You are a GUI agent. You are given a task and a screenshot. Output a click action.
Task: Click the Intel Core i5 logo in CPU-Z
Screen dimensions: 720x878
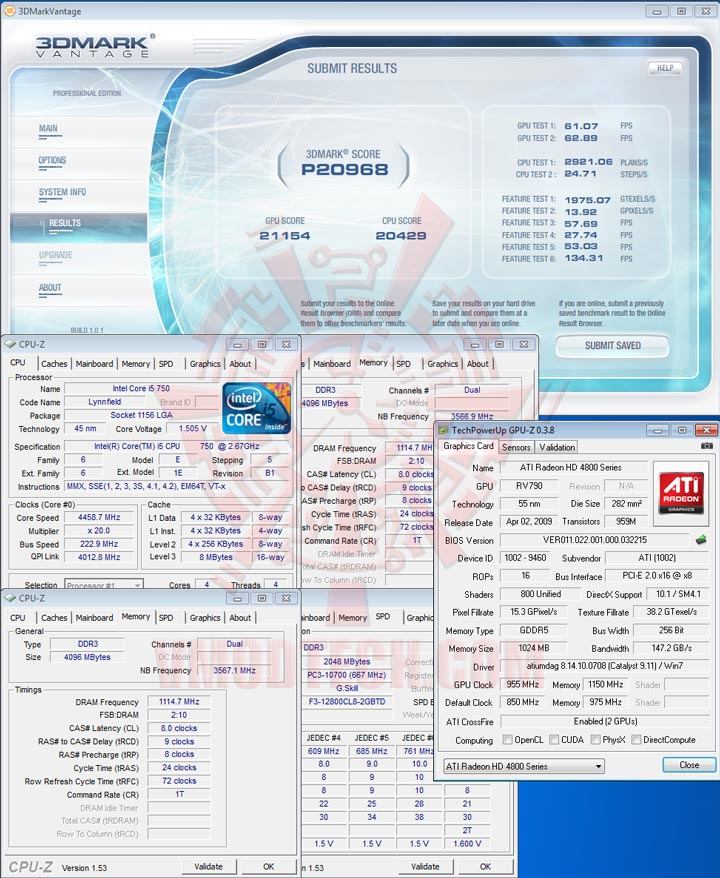pyautogui.click(x=256, y=409)
